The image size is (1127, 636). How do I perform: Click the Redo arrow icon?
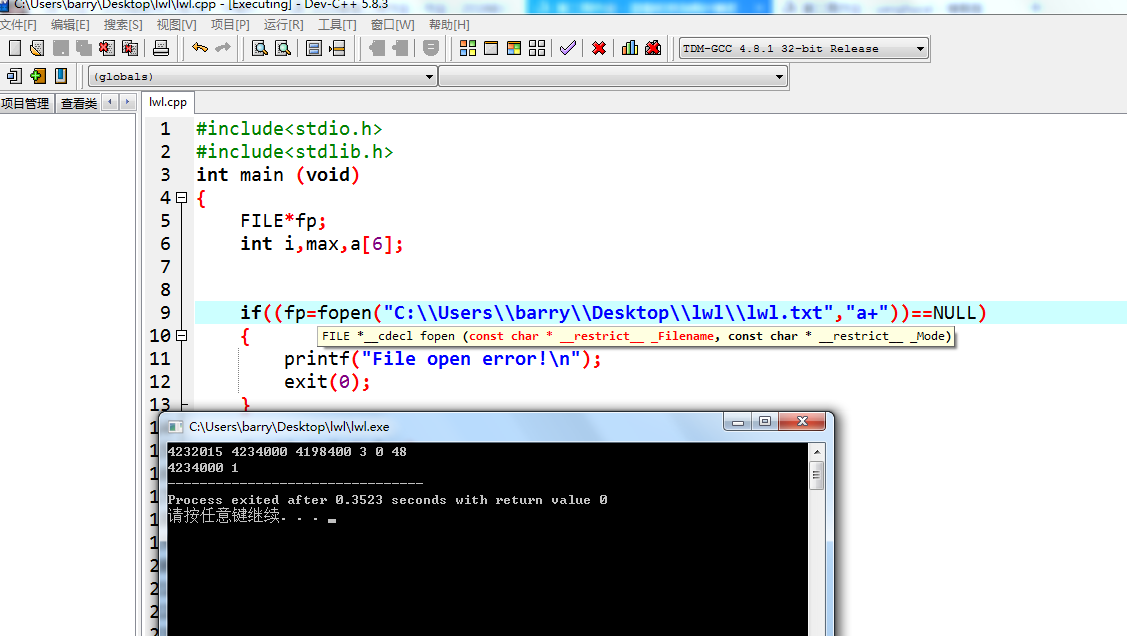tap(223, 48)
